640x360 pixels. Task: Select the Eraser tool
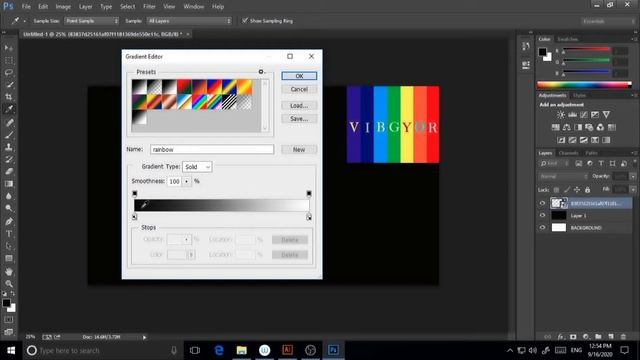coord(9,171)
